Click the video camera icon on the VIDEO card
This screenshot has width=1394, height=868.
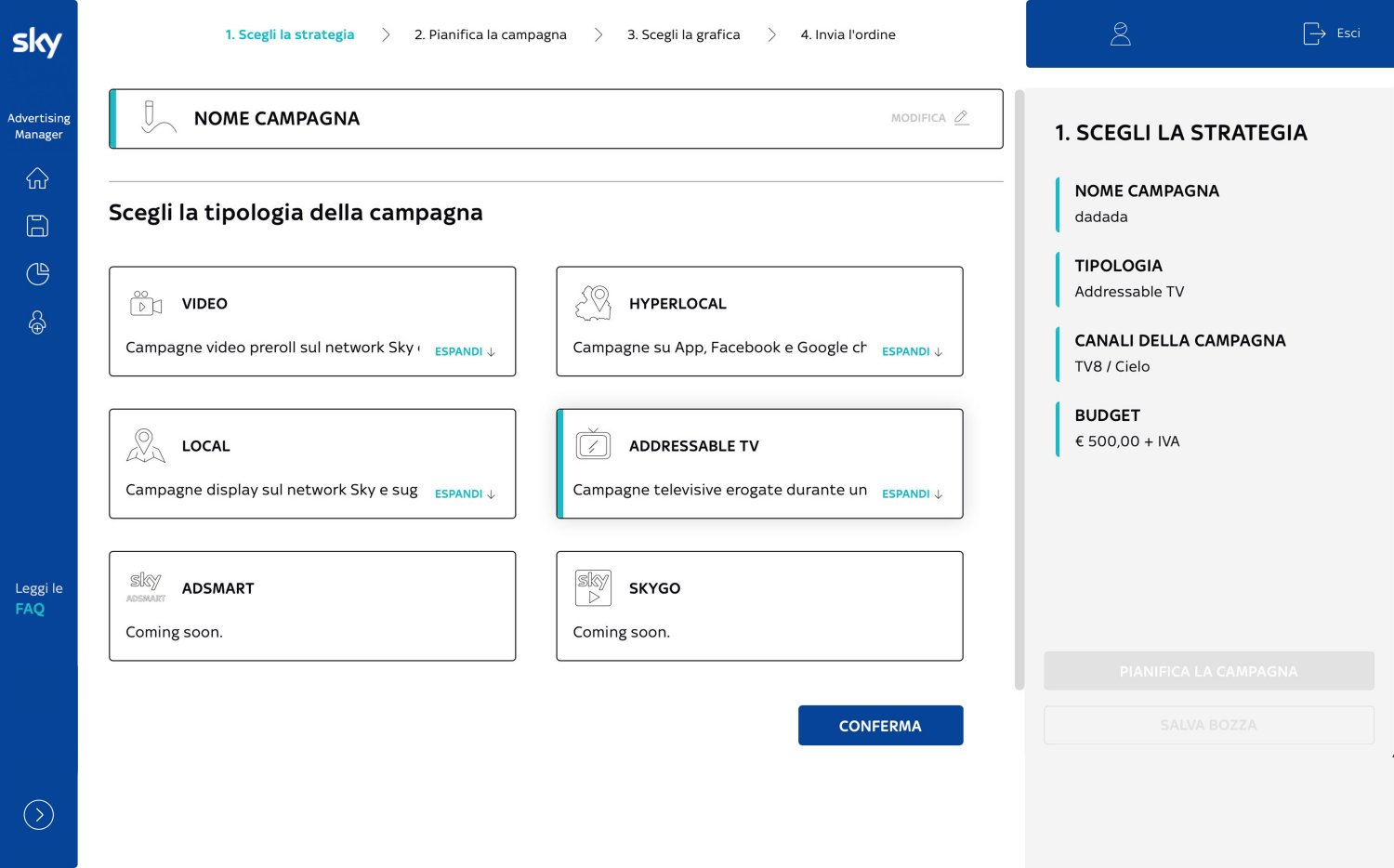145,303
